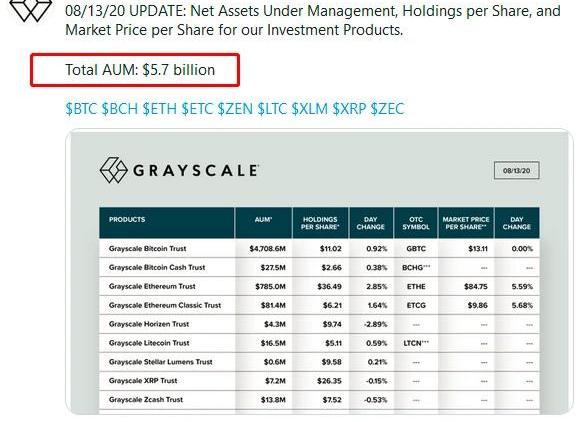This screenshot has height=422, width=582.
Task: Select the Grayscale Ethereum Trust row
Action: tap(319, 287)
